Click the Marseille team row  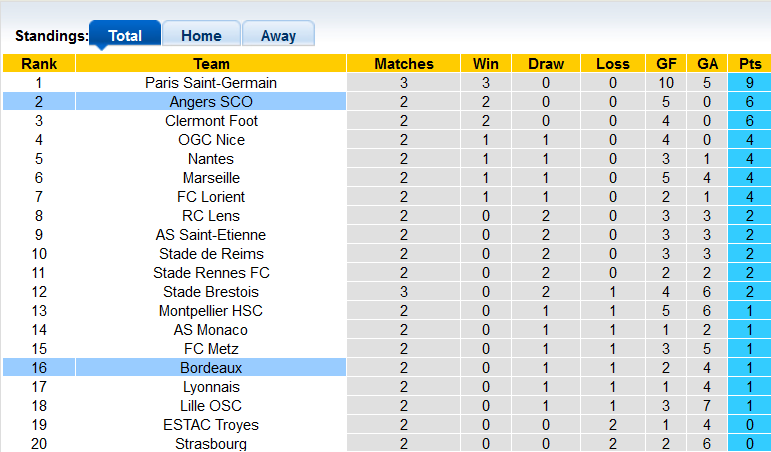[211, 178]
